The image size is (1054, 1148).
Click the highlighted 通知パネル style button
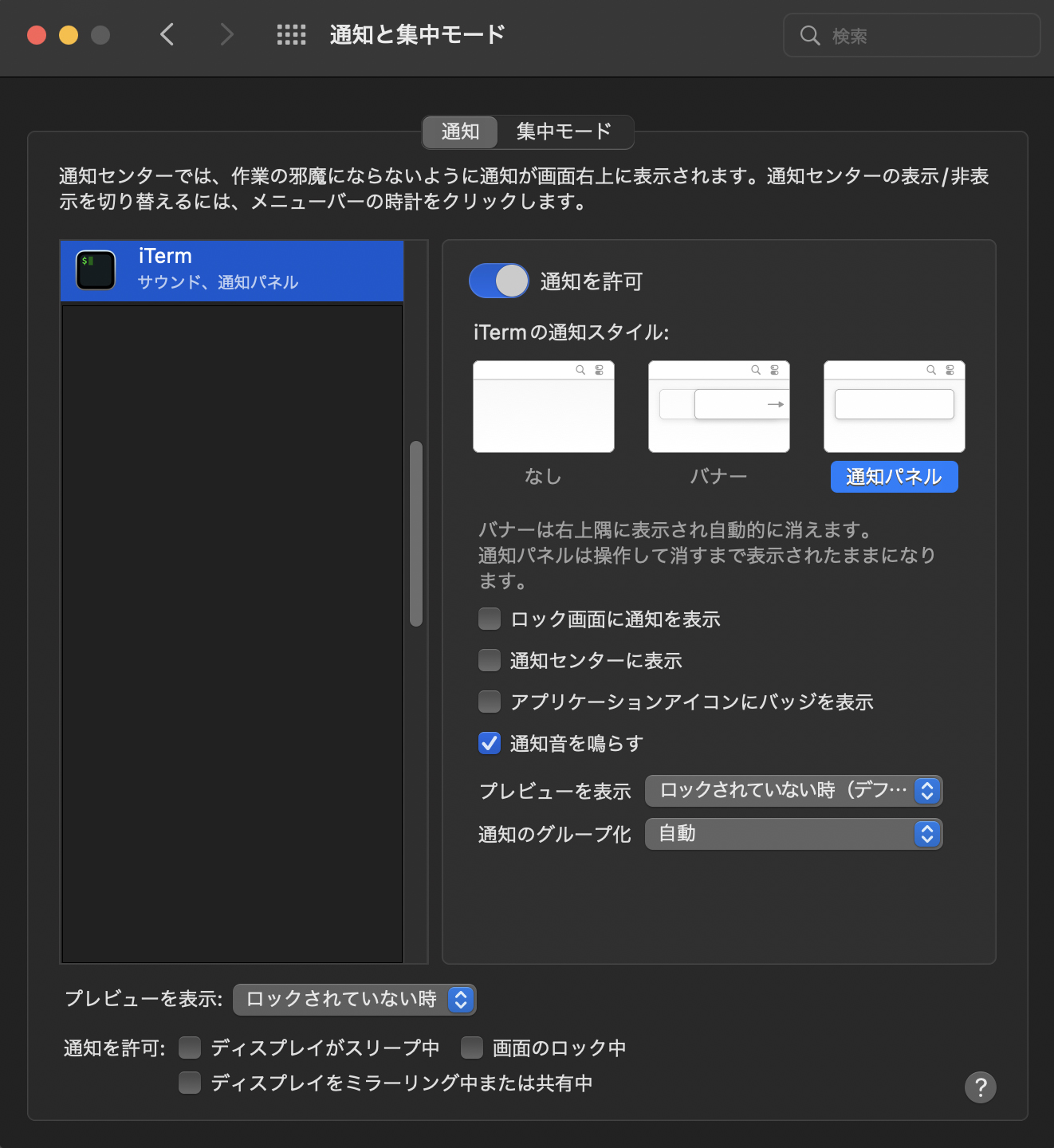coord(893,477)
